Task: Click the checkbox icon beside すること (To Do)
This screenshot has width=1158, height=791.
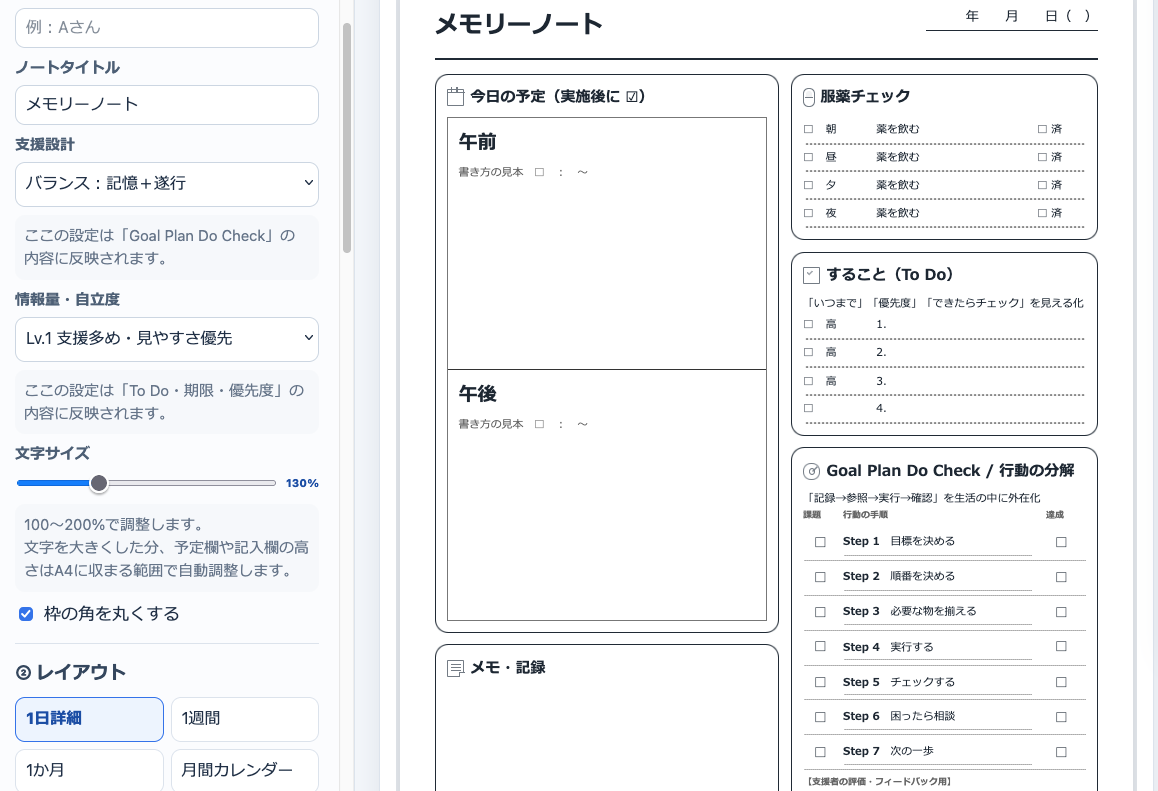Action: tap(811, 275)
